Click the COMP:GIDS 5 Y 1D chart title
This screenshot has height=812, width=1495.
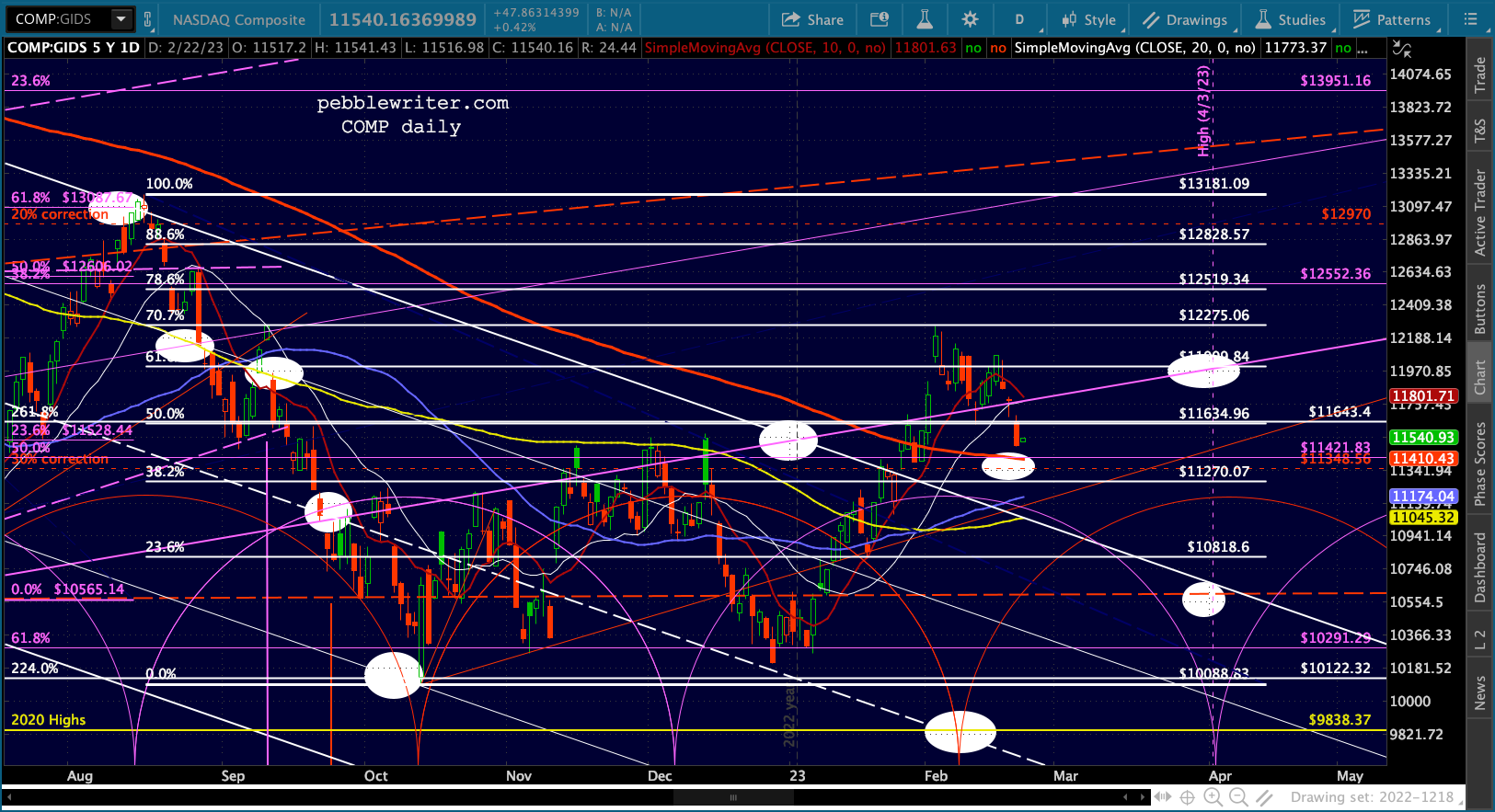(74, 48)
